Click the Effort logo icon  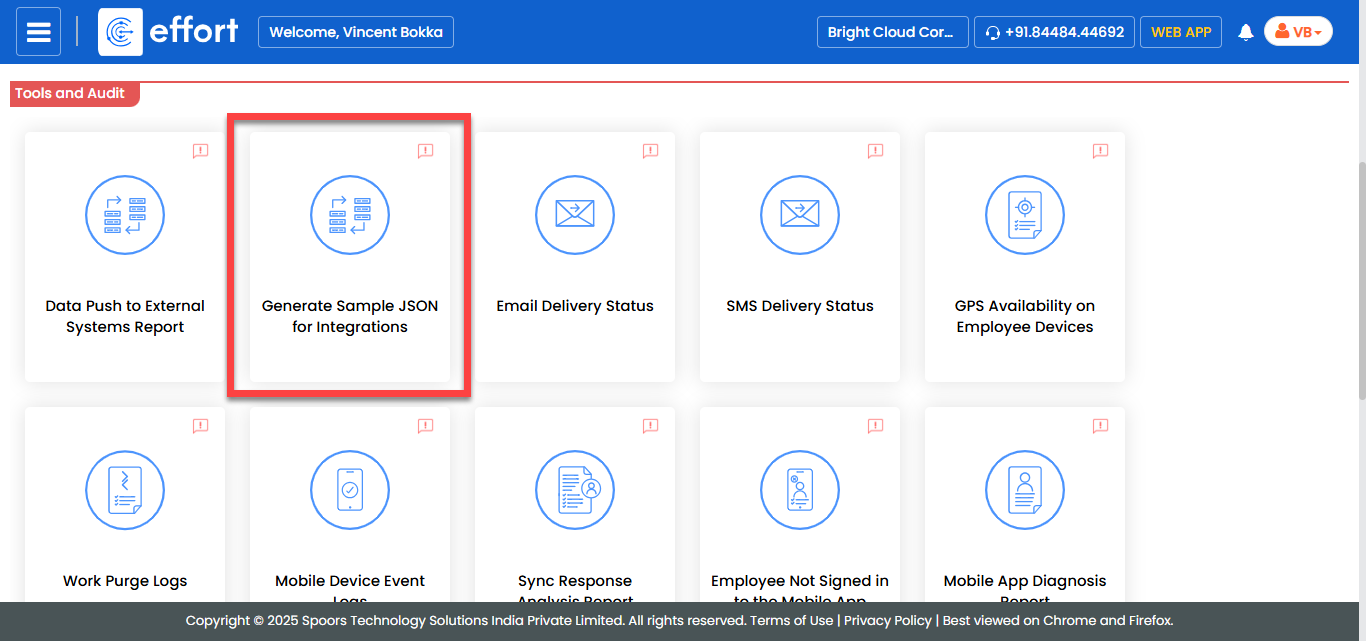[x=120, y=32]
